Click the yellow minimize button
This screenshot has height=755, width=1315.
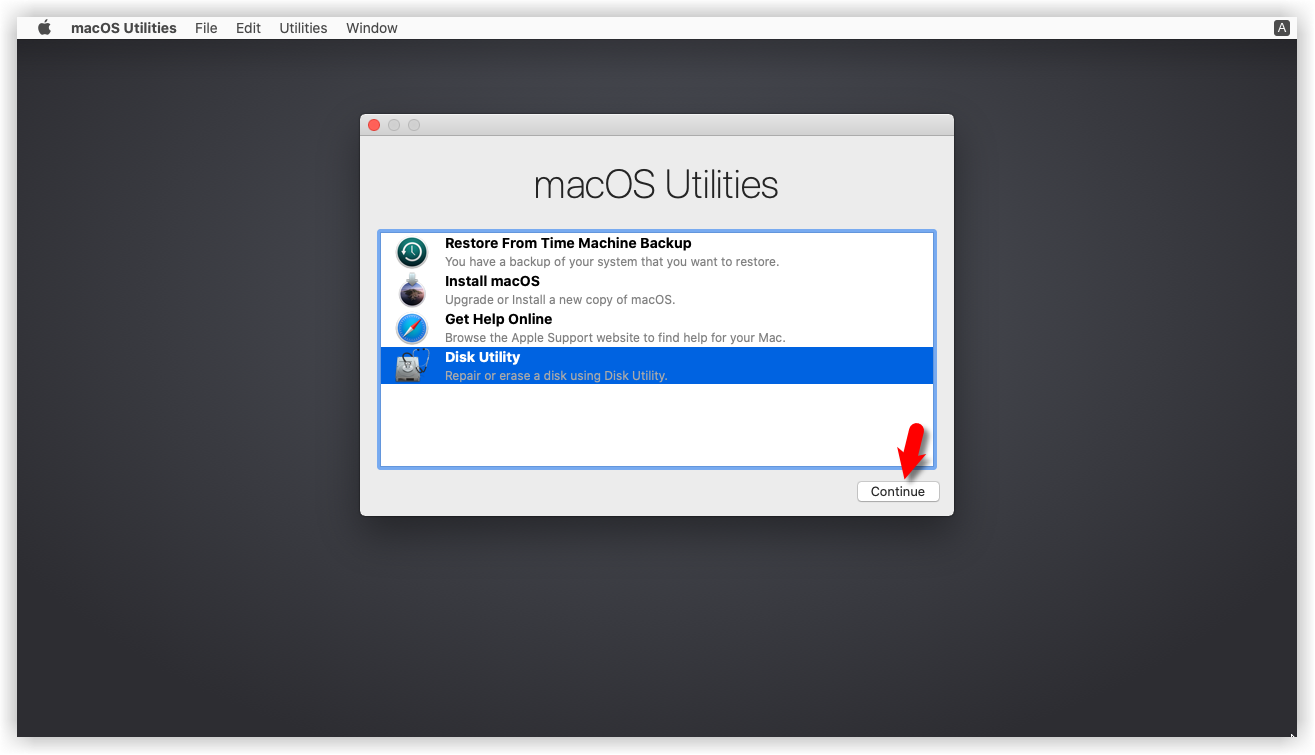tap(394, 124)
